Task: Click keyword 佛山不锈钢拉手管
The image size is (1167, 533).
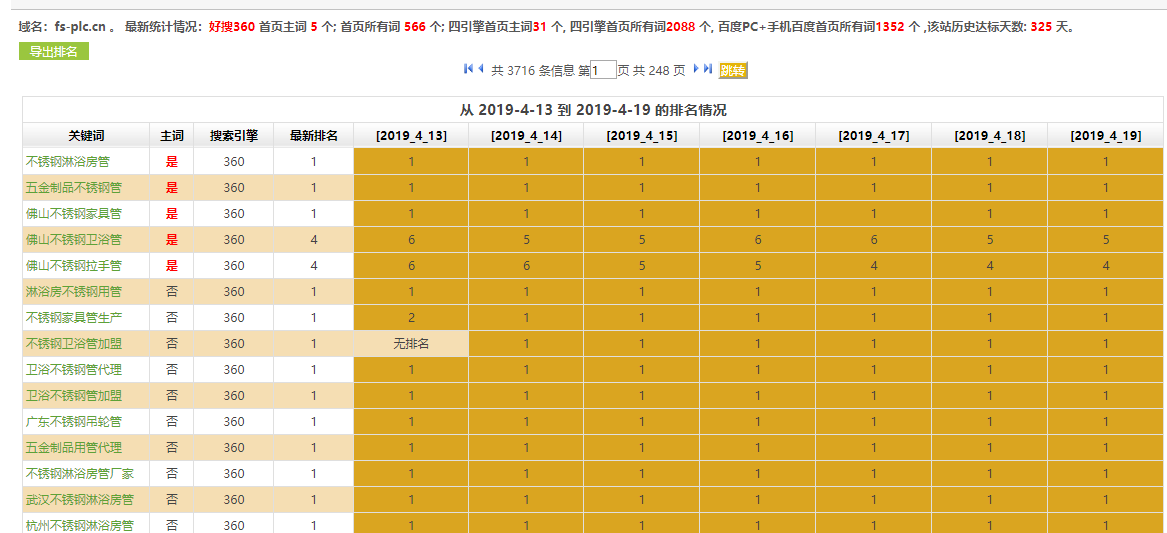Action: point(73,266)
